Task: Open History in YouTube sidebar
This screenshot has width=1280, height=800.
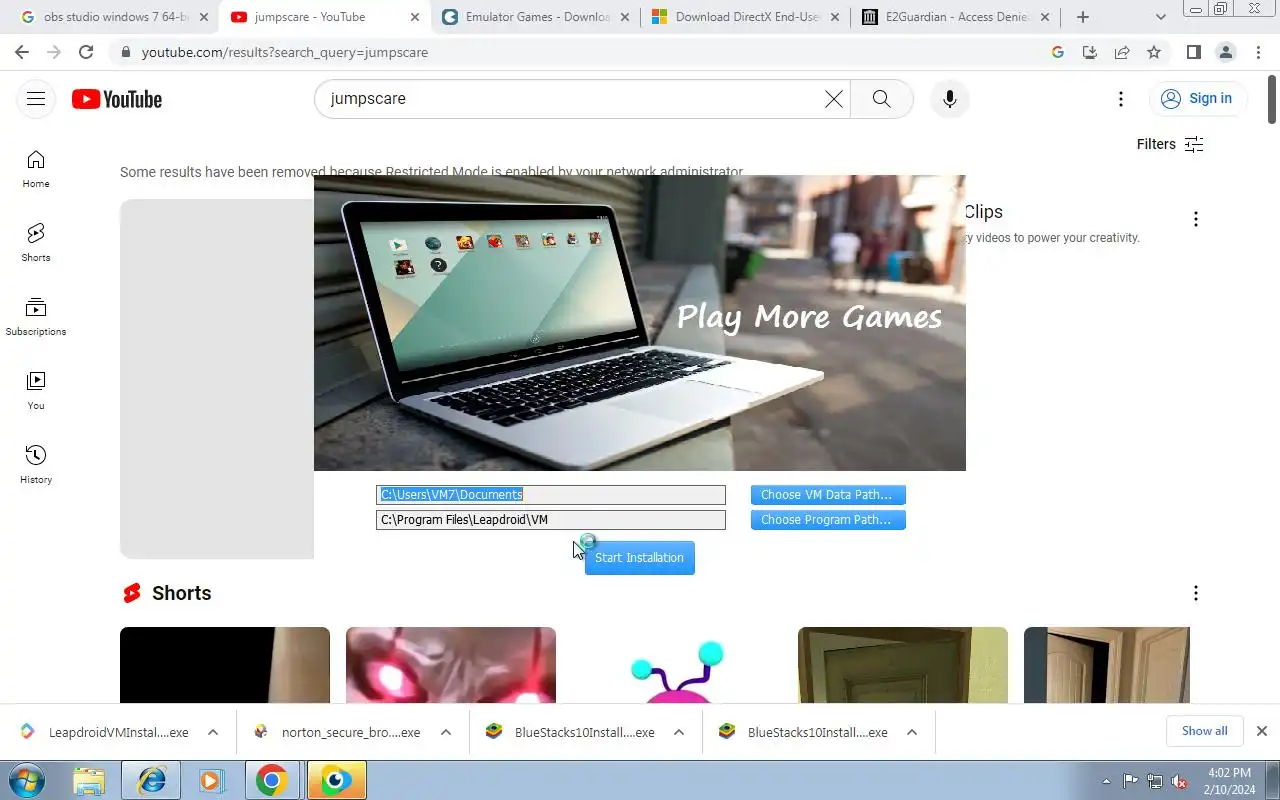Action: (x=36, y=465)
